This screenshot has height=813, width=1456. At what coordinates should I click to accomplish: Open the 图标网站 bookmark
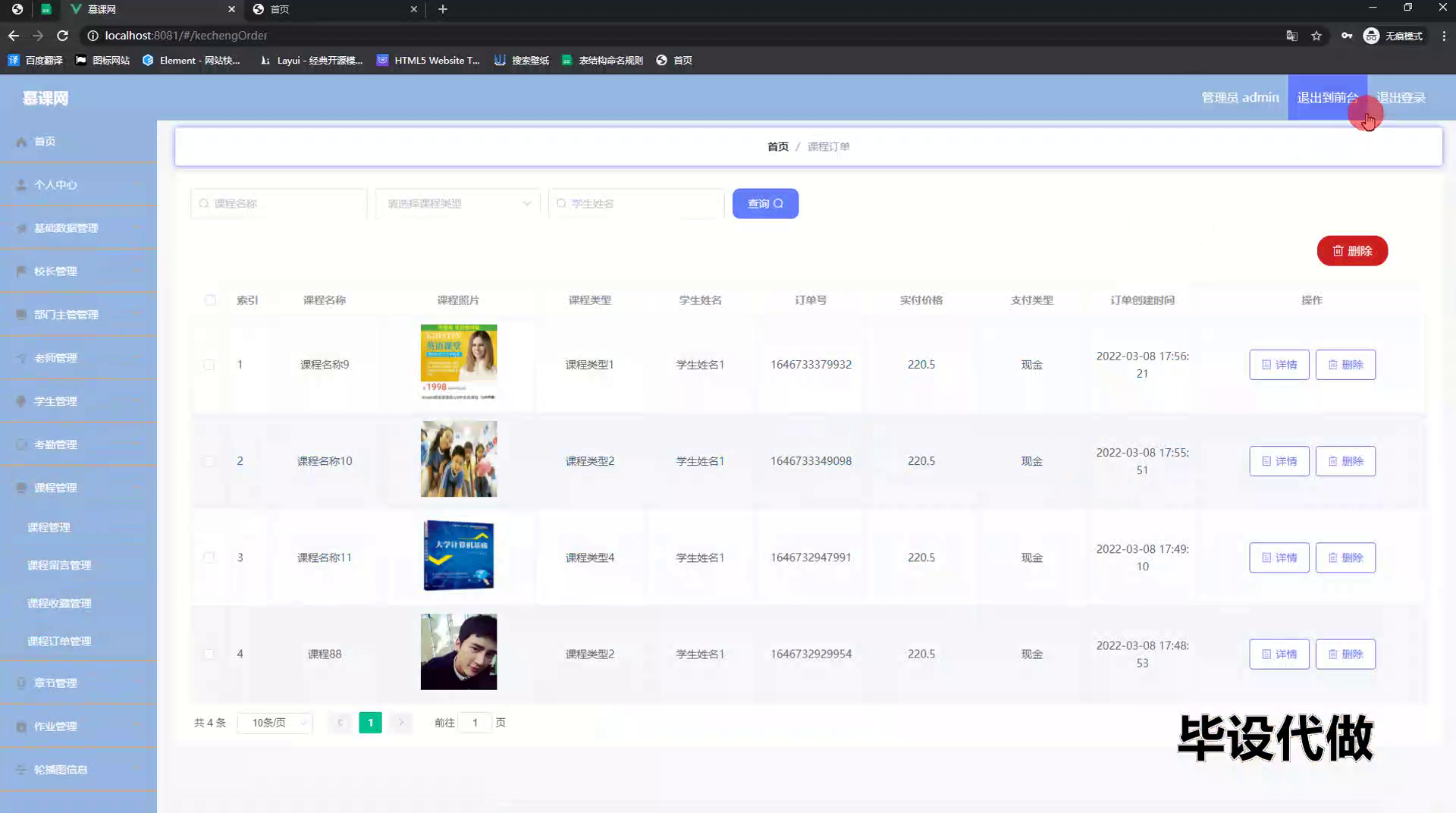(x=102, y=60)
